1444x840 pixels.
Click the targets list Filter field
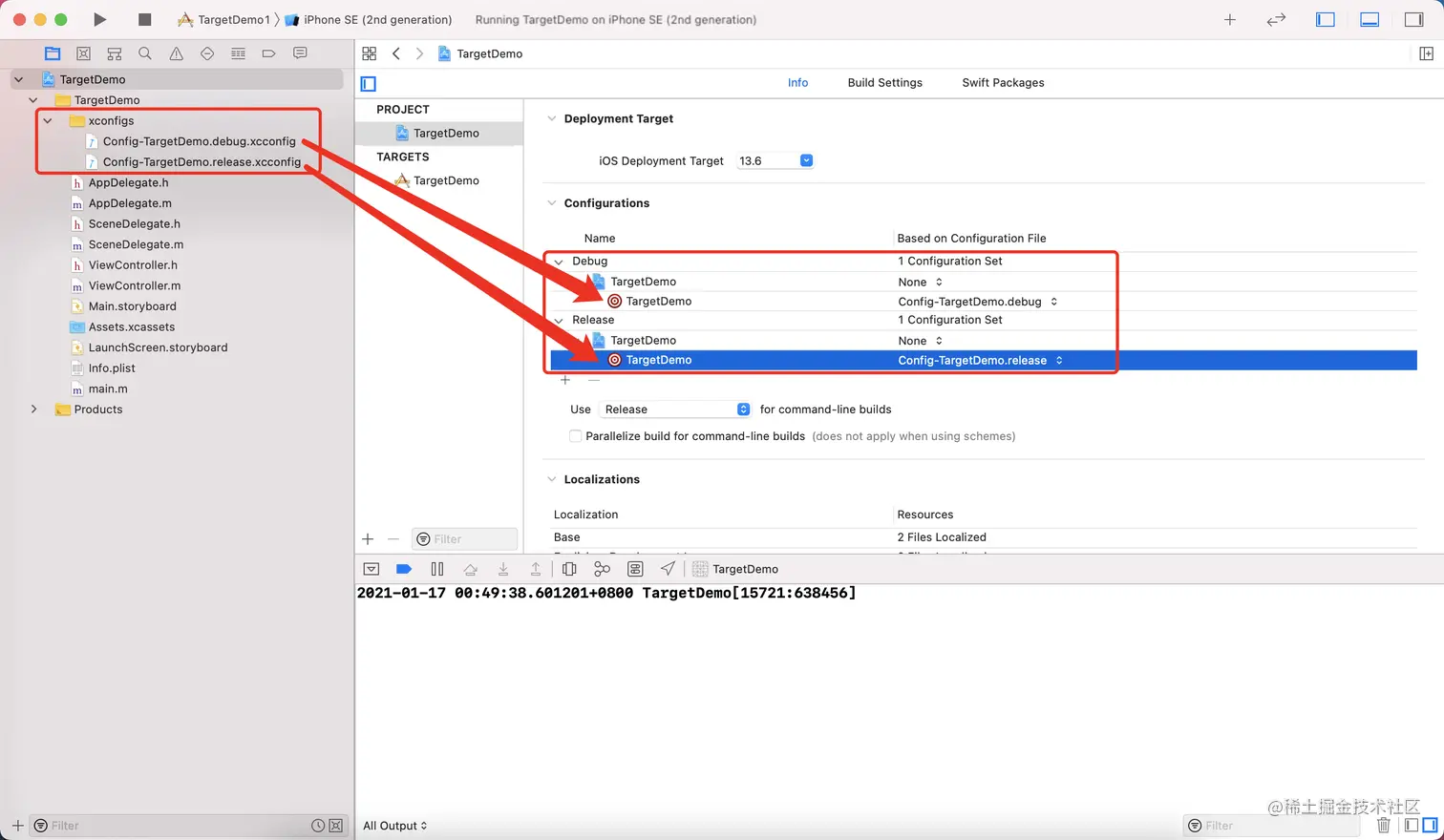pyautogui.click(x=465, y=539)
